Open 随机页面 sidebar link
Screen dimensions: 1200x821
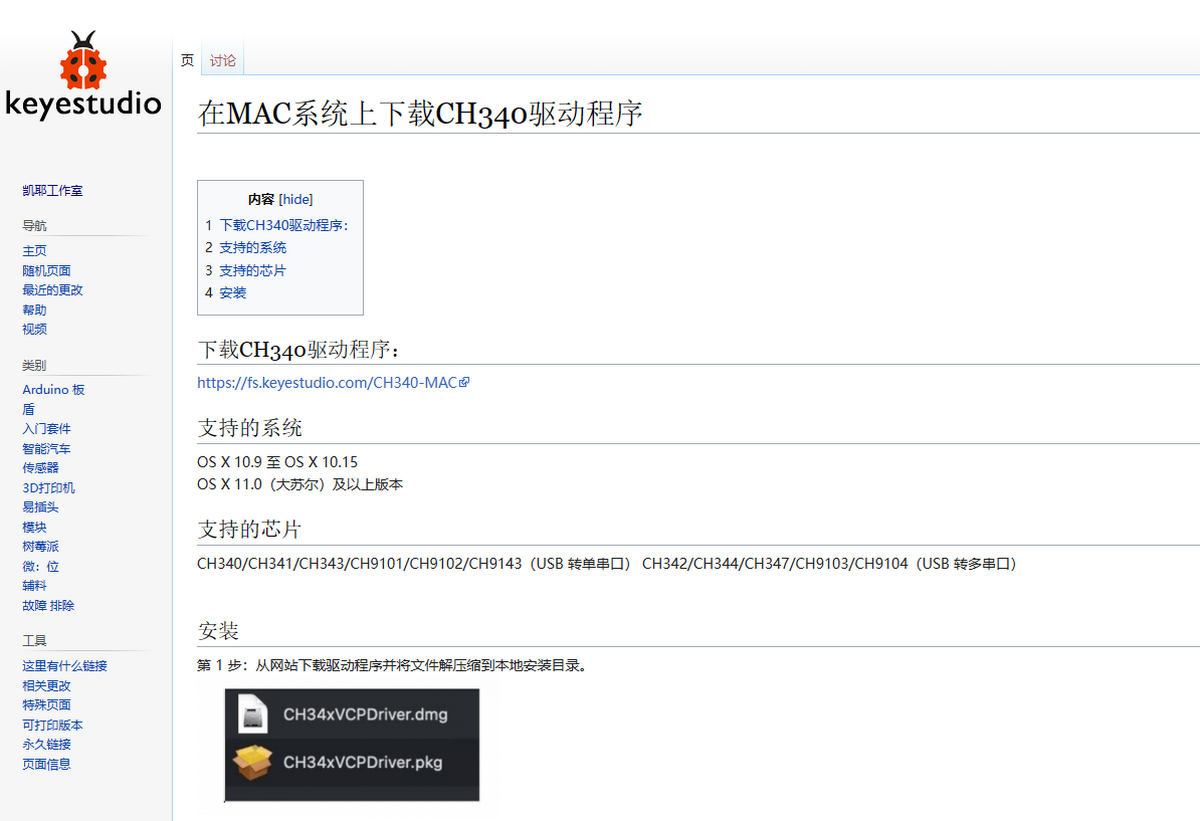click(x=47, y=271)
